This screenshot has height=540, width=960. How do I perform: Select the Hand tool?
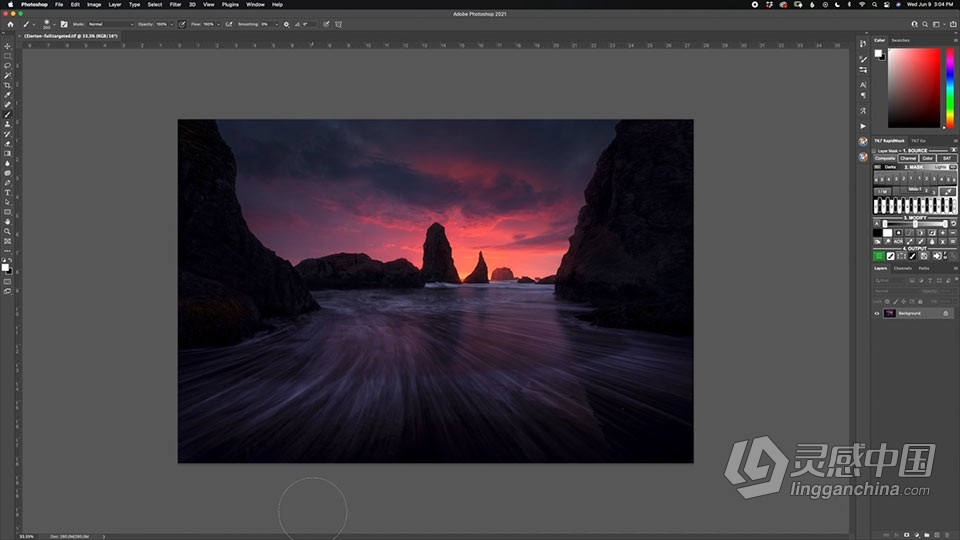pos(7,222)
